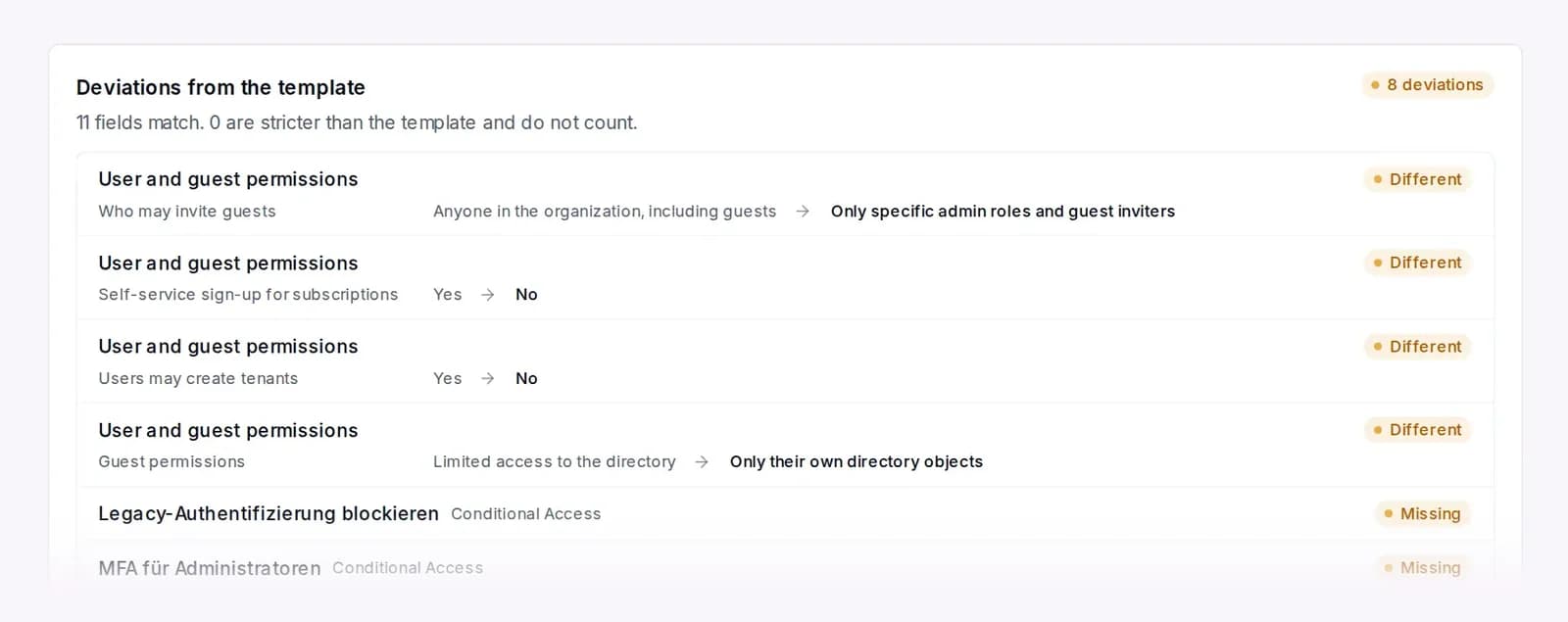
Task: Select the "Deviations from the template" heading
Action: click(x=220, y=87)
